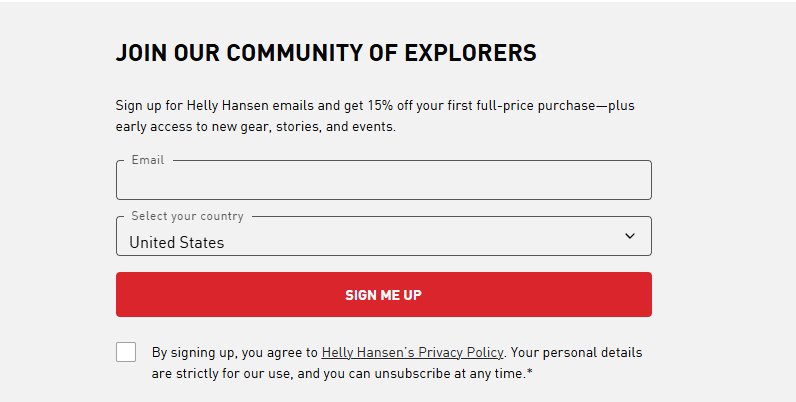Click the Email floating label
The image size is (796, 402).
point(148,160)
